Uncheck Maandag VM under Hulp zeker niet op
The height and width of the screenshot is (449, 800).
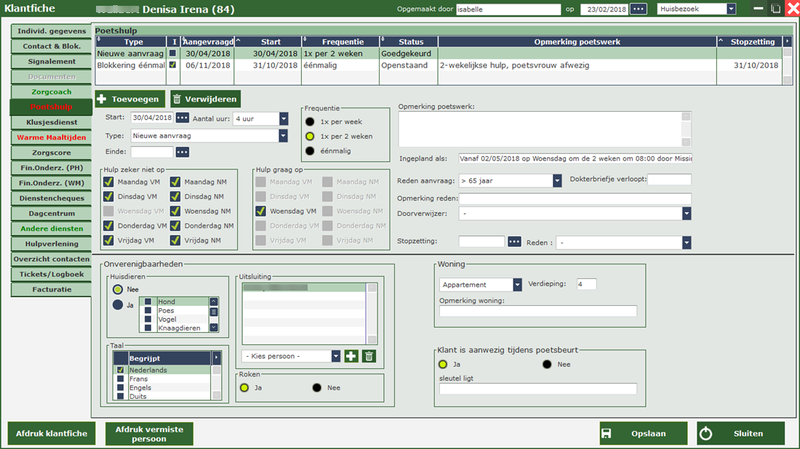point(110,183)
